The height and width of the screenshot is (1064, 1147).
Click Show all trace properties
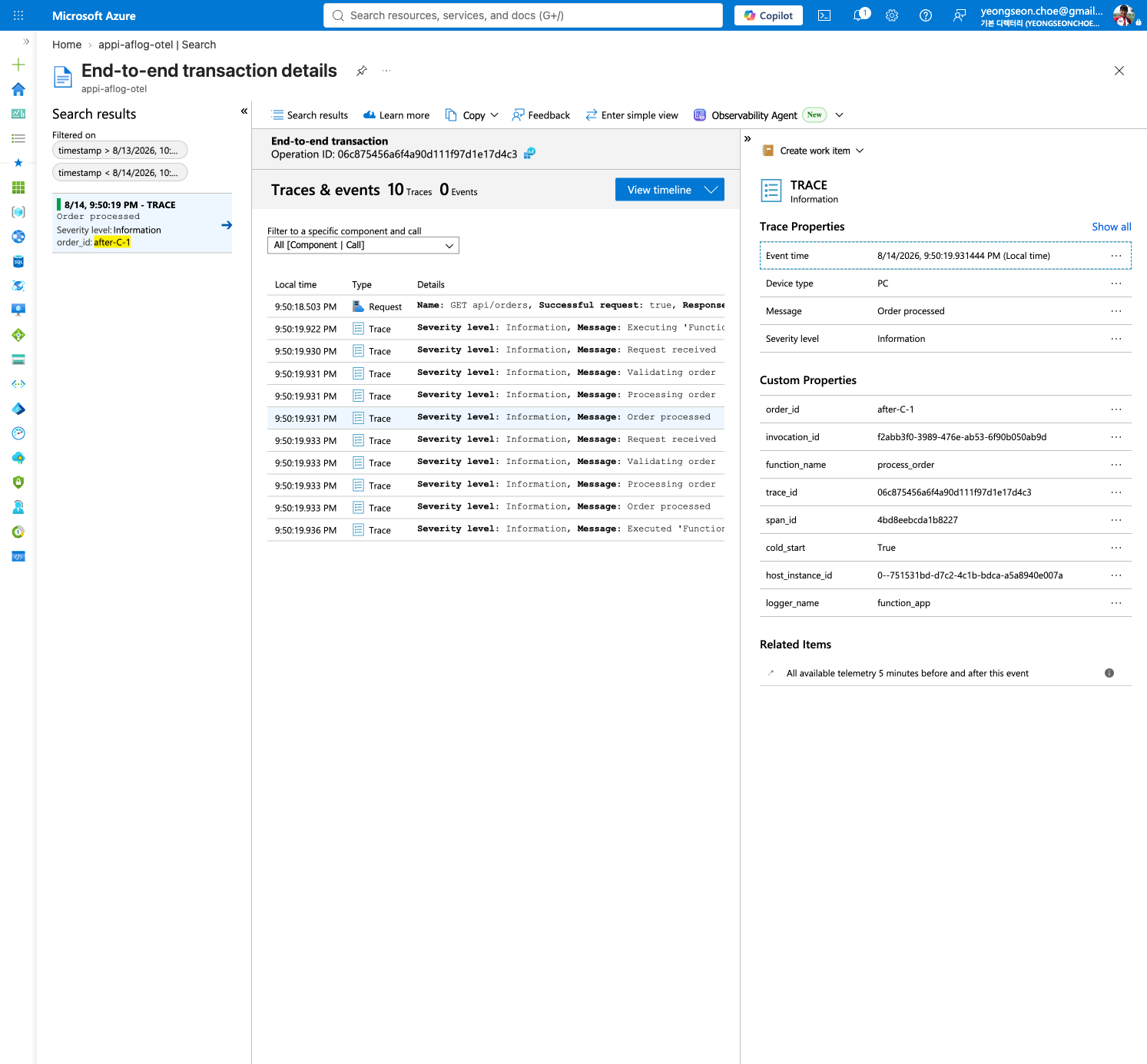(1112, 227)
